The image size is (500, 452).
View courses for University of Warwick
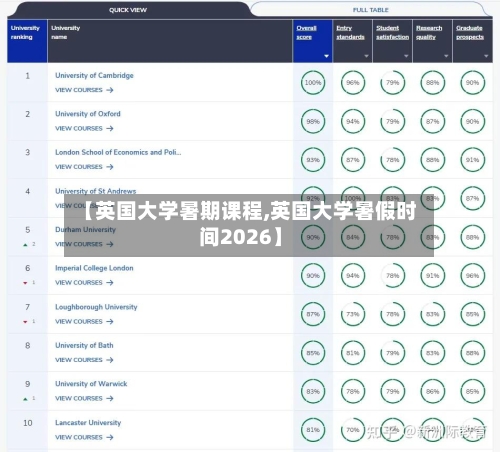point(84,398)
